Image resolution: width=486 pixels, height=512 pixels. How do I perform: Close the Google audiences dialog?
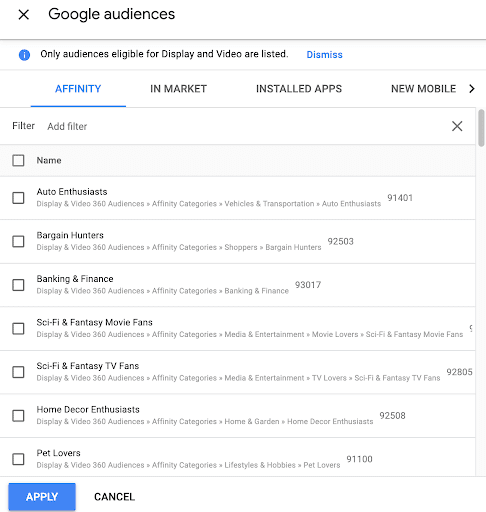click(24, 15)
